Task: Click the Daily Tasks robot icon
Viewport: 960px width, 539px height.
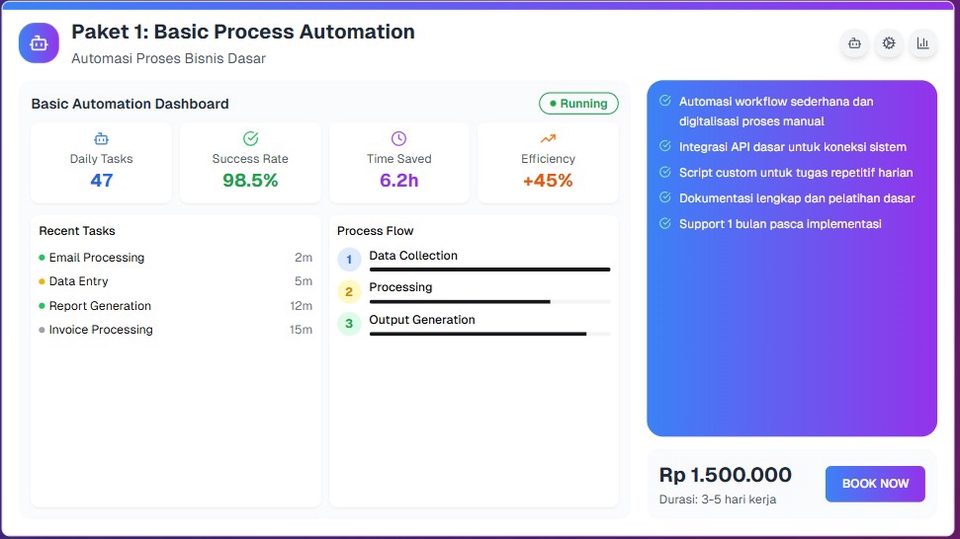Action: pos(101,139)
